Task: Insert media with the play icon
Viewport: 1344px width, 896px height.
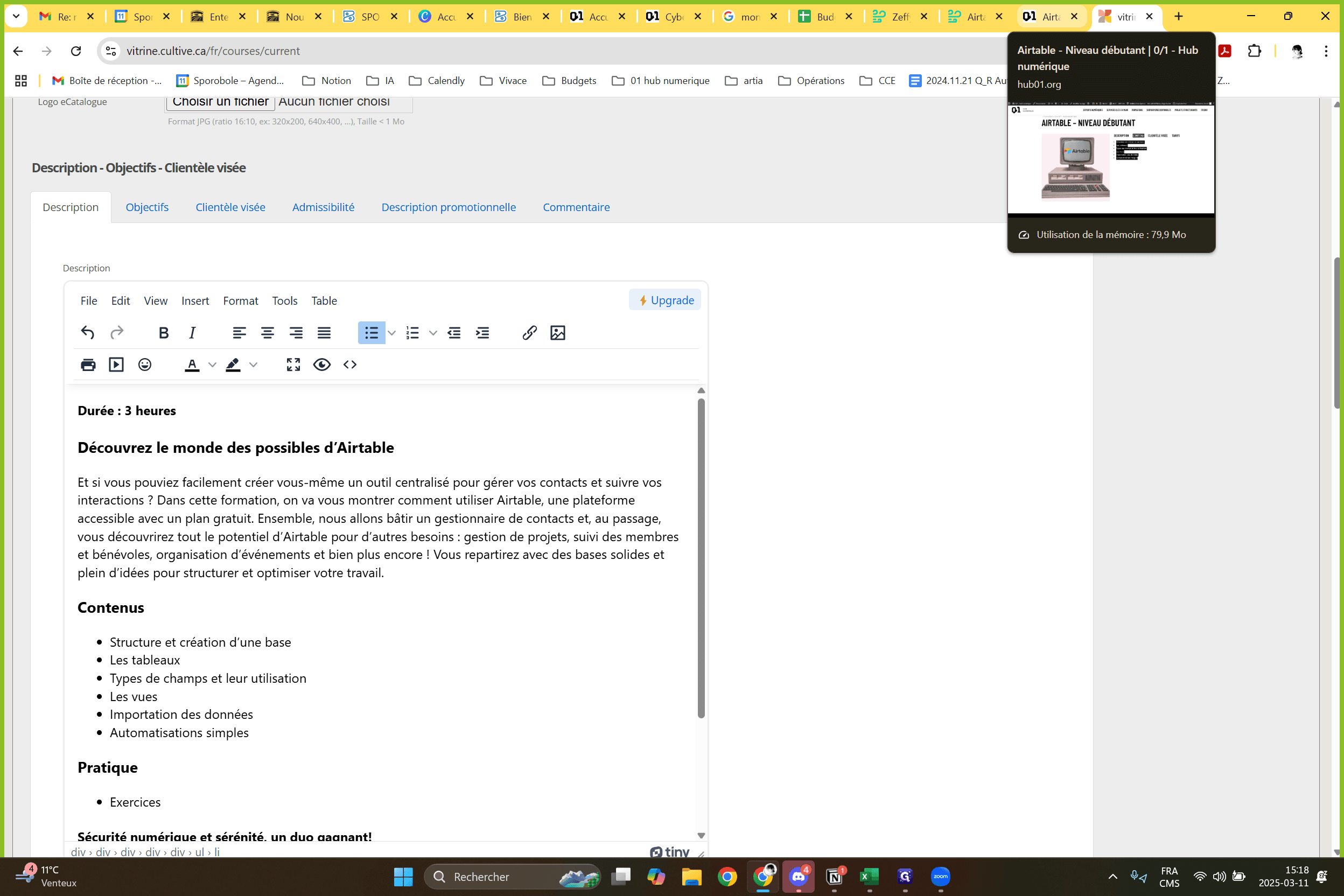Action: [x=116, y=365]
